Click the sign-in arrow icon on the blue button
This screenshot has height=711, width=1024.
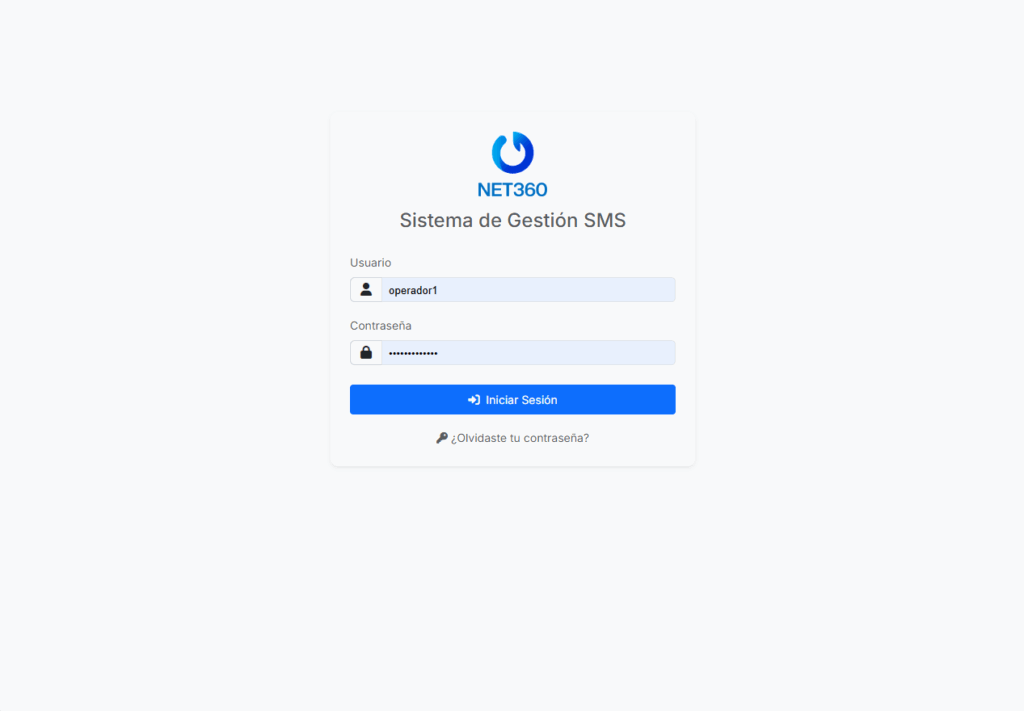(474, 400)
